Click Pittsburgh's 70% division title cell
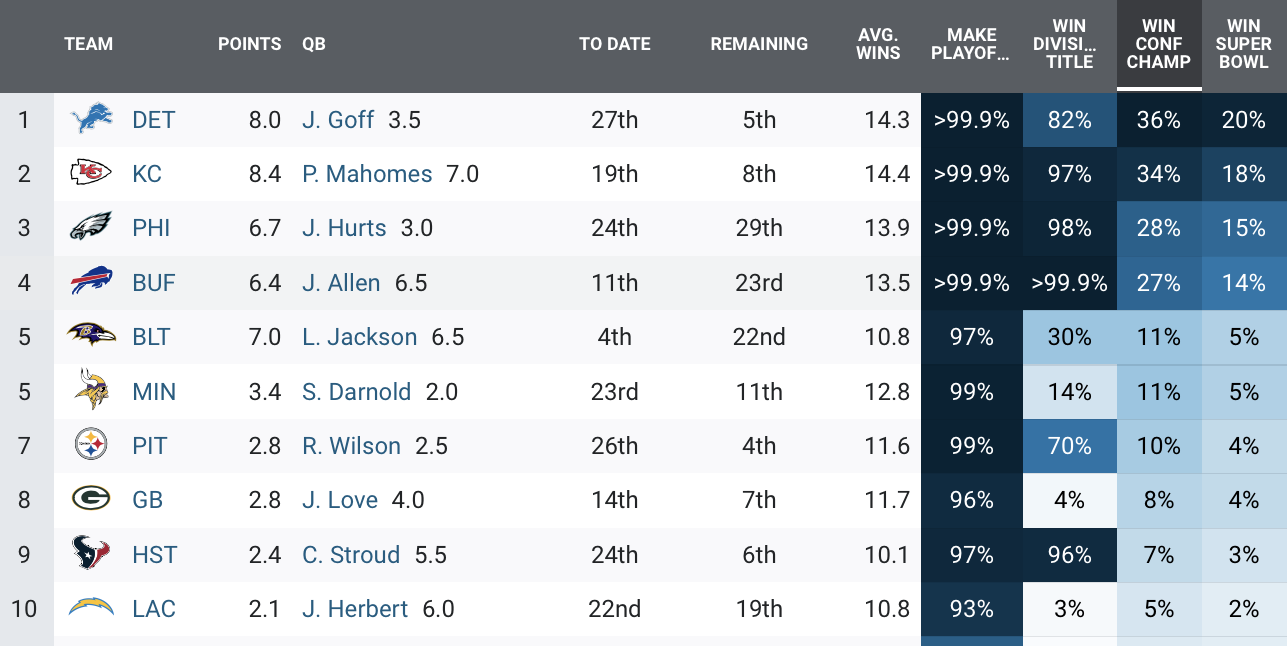This screenshot has width=1288, height=646. pyautogui.click(x=1069, y=445)
